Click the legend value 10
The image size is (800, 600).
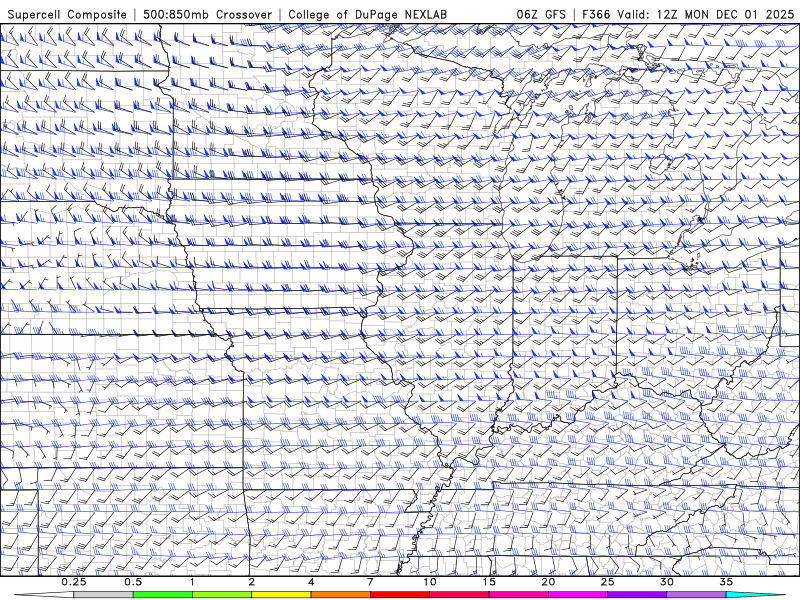pyautogui.click(x=430, y=582)
